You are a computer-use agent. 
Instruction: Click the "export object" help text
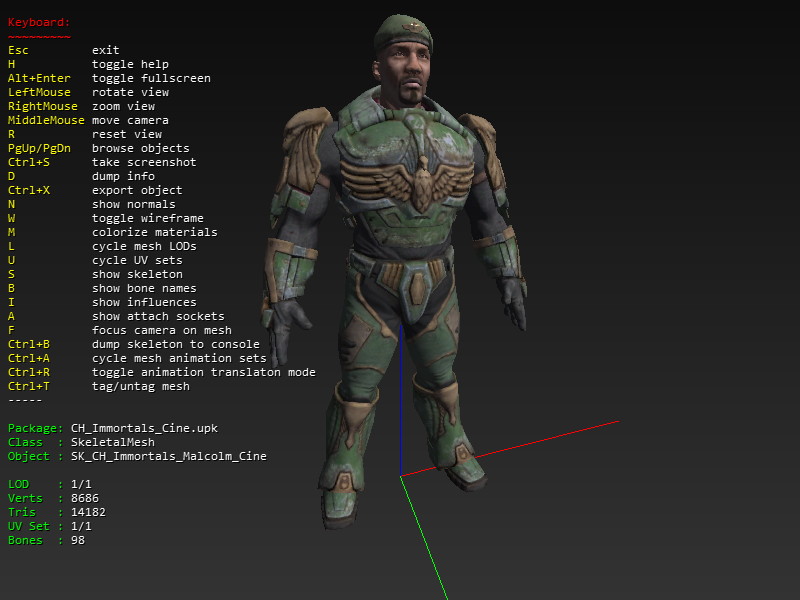[137, 190]
